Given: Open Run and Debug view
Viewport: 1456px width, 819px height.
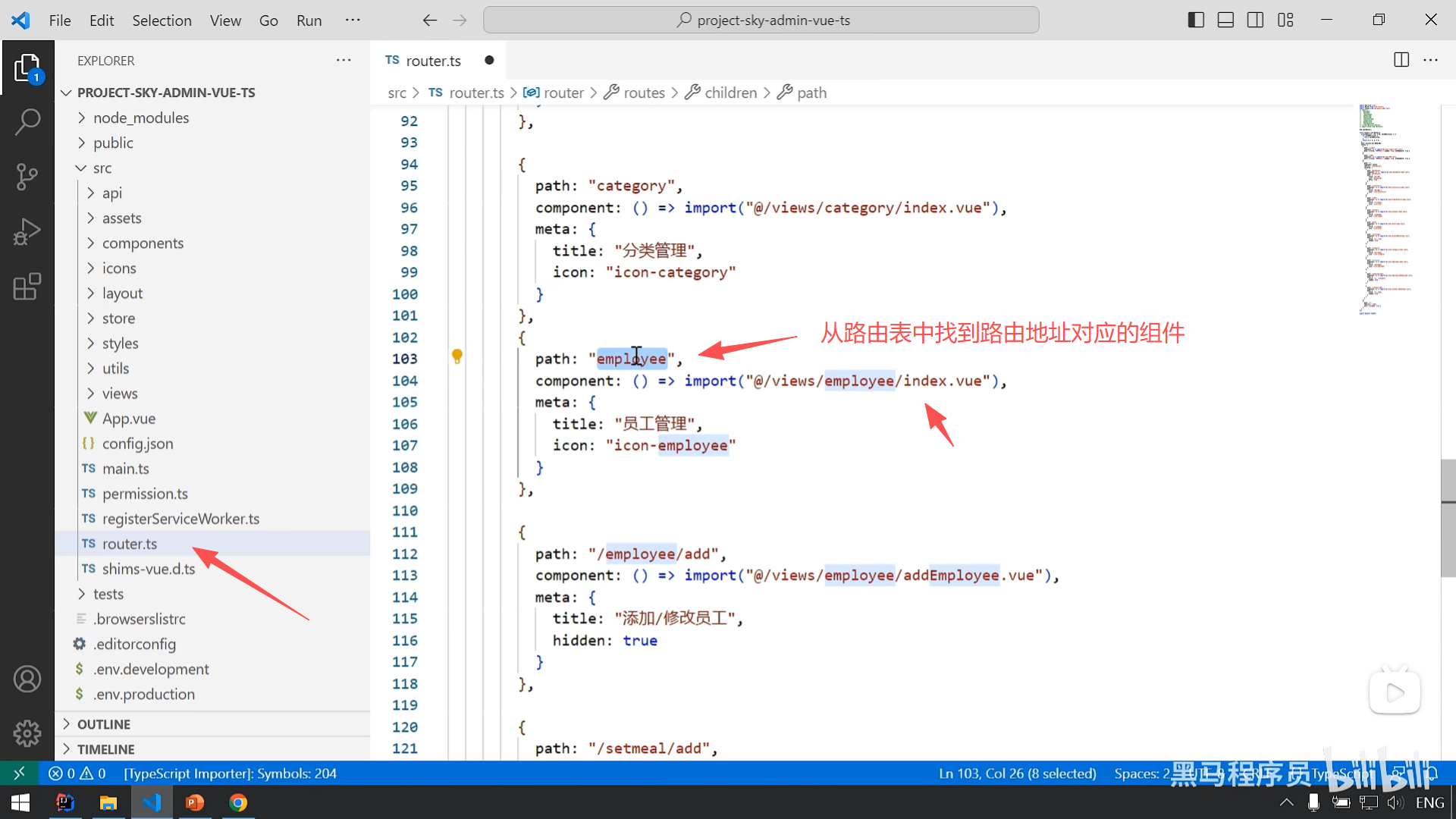Looking at the screenshot, I should point(27,231).
